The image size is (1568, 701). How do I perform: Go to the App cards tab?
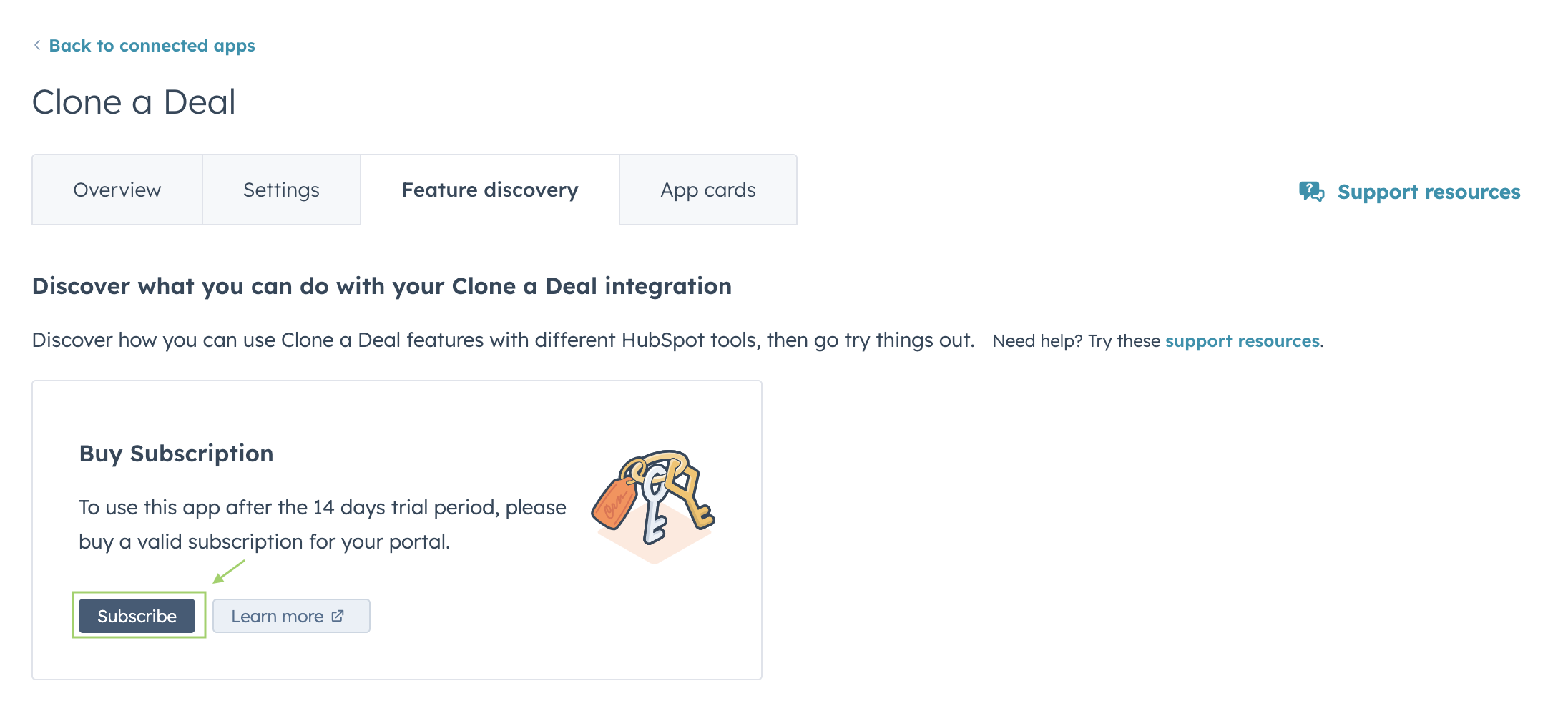pyautogui.click(x=708, y=190)
